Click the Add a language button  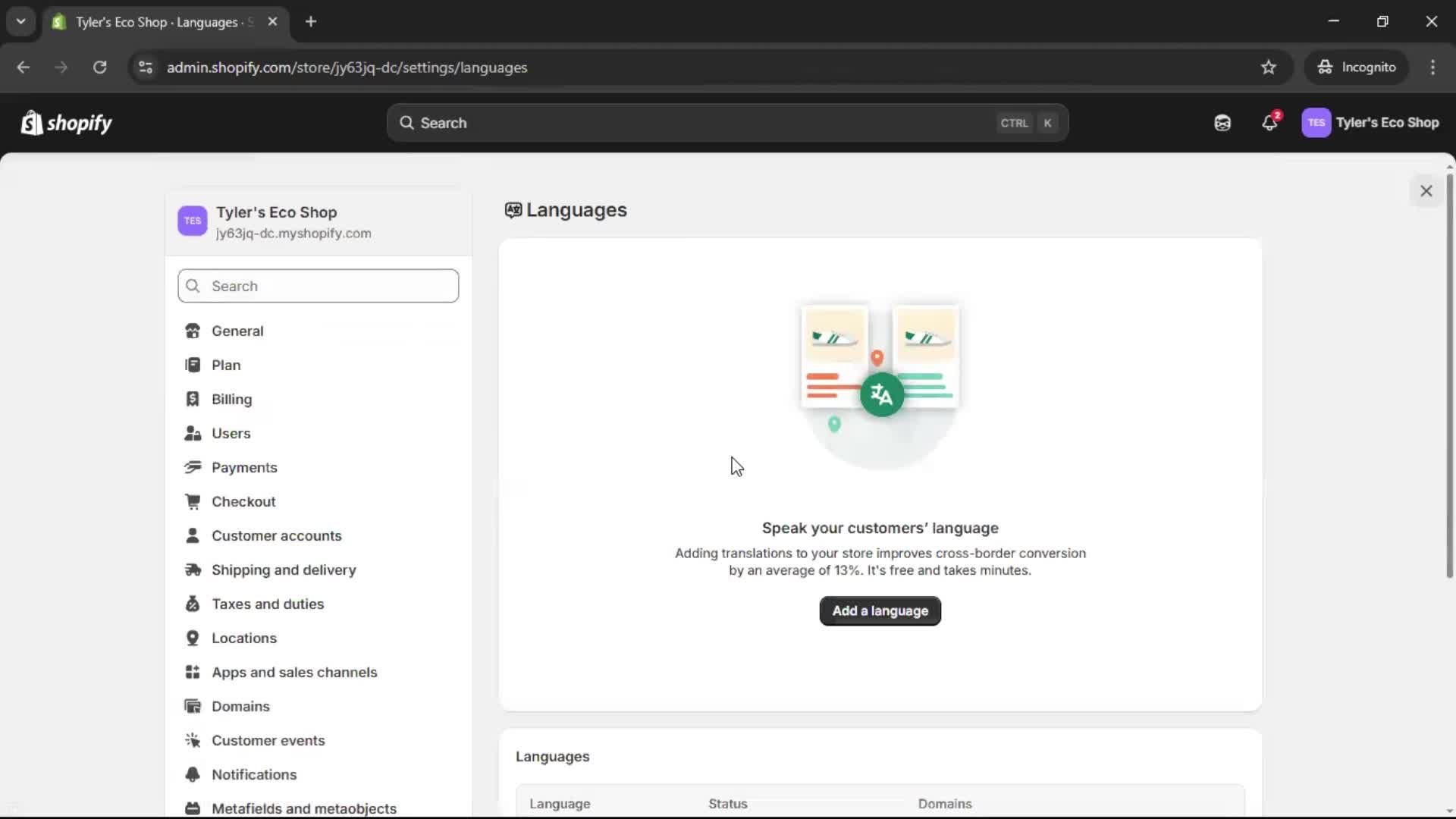[x=880, y=611]
